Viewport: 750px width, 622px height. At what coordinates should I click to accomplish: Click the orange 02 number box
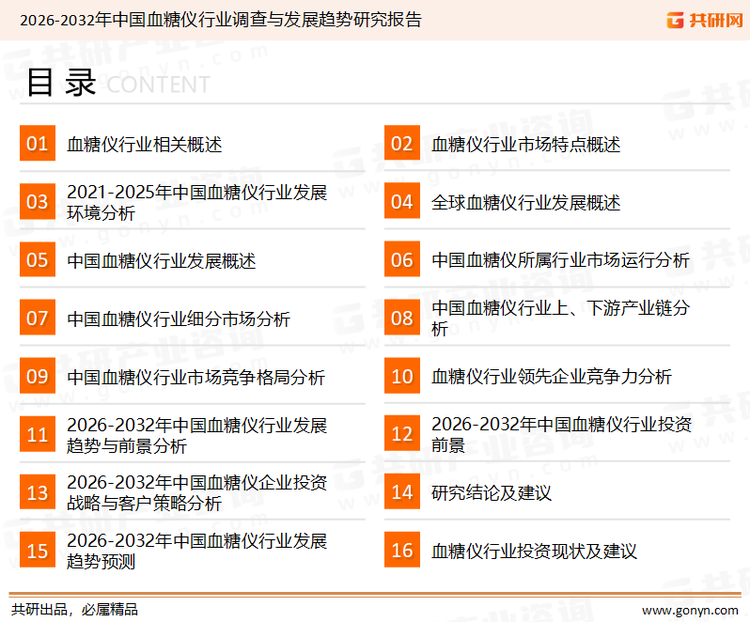tap(402, 143)
